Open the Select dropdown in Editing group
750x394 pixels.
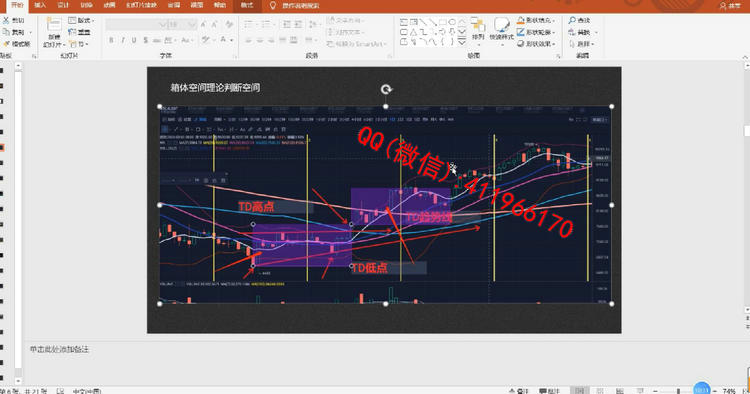click(x=582, y=44)
